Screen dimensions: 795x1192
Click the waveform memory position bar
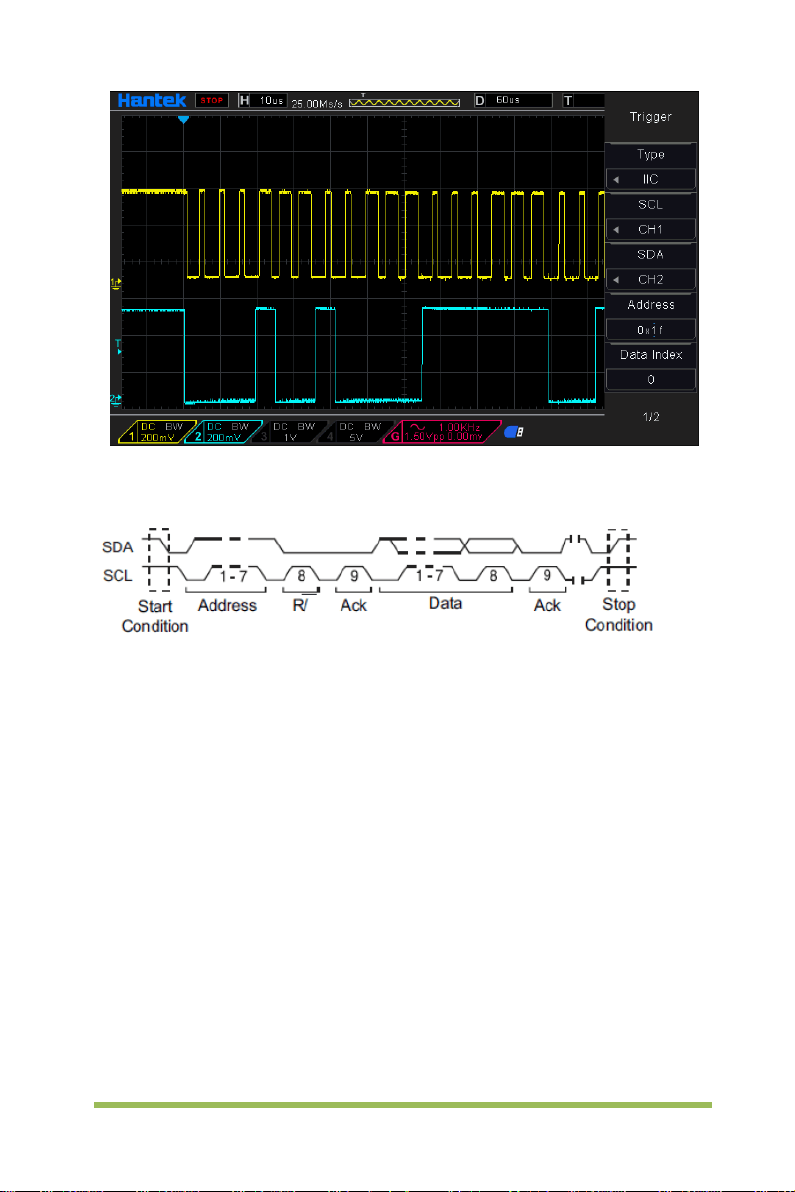(x=404, y=101)
